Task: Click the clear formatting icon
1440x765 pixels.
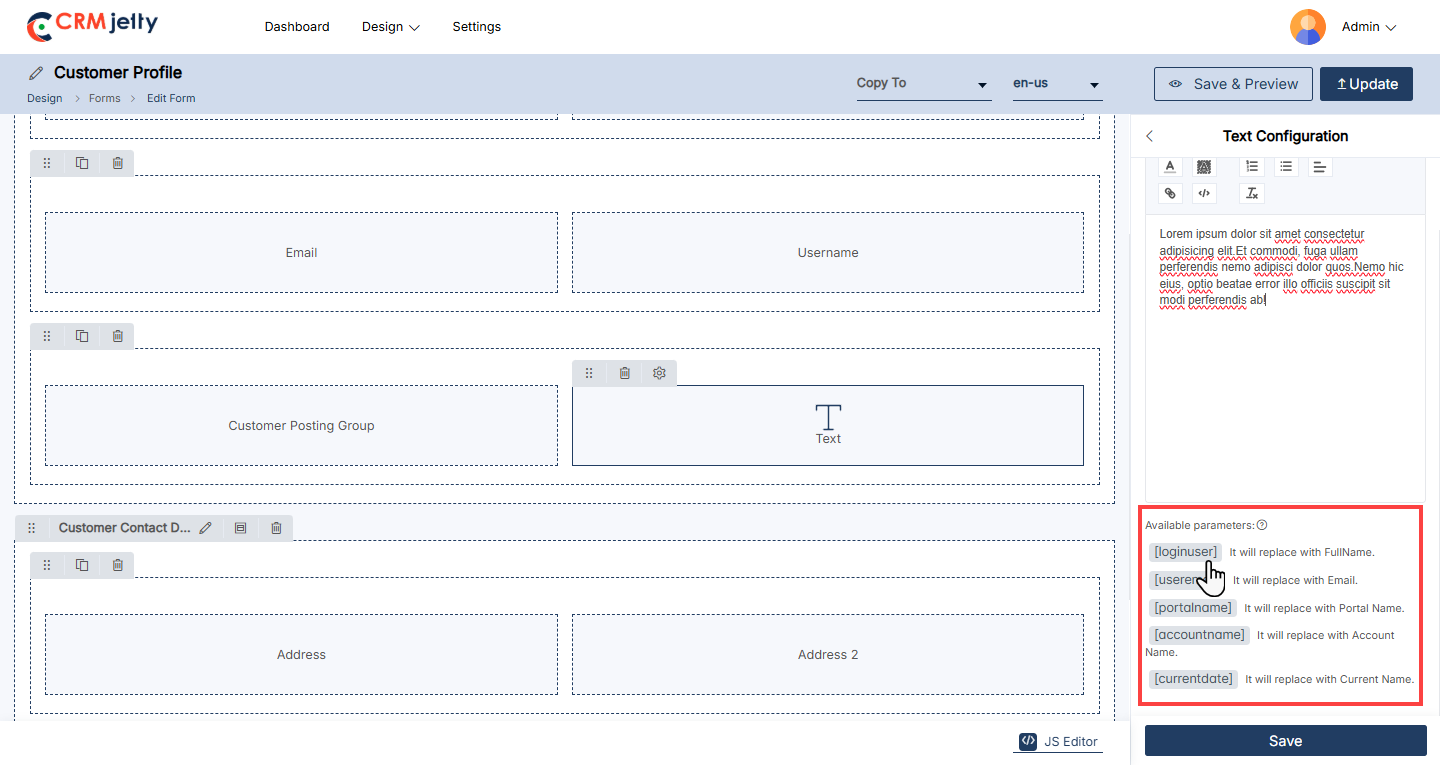Action: (x=1251, y=193)
